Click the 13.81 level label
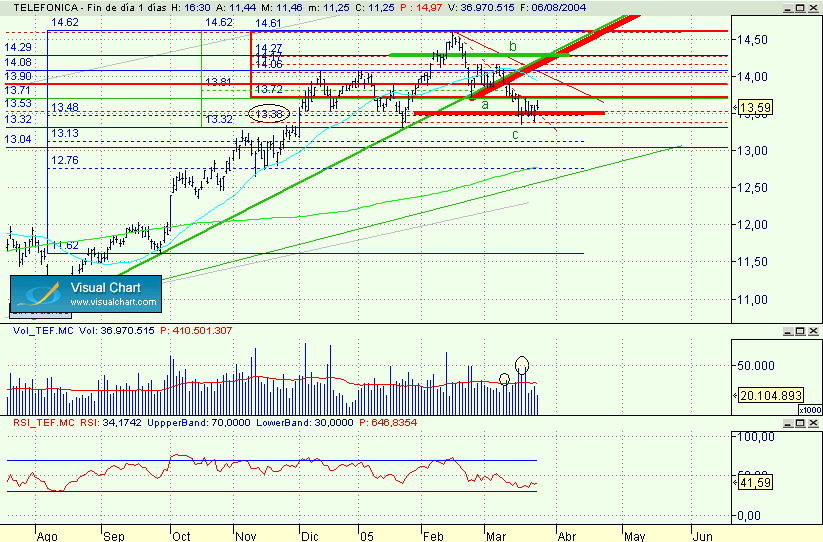This screenshot has width=823, height=542. tap(219, 82)
